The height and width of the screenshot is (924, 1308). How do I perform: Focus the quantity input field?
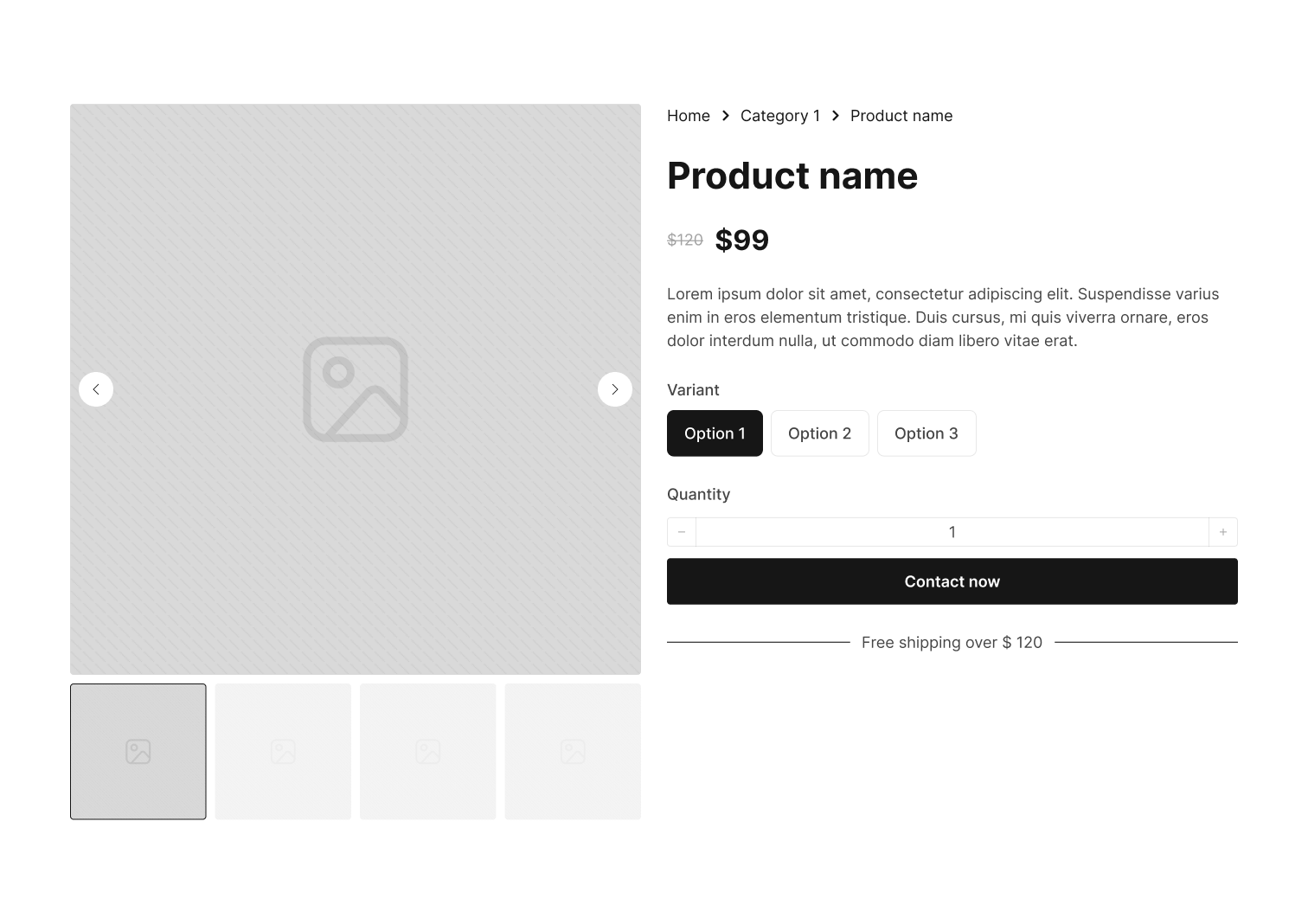point(952,532)
